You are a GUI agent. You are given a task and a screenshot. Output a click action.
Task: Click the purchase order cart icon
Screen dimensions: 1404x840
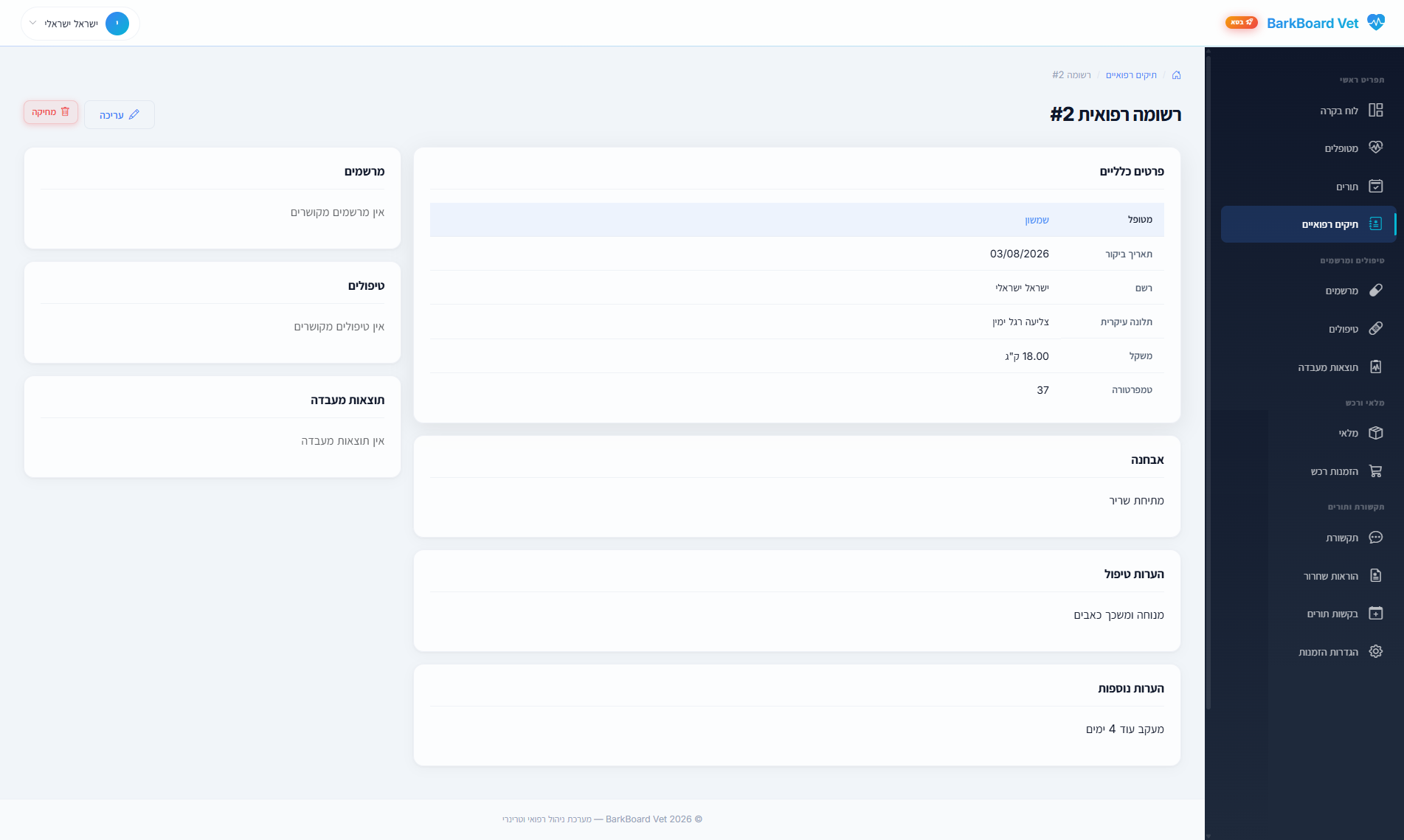(1375, 471)
